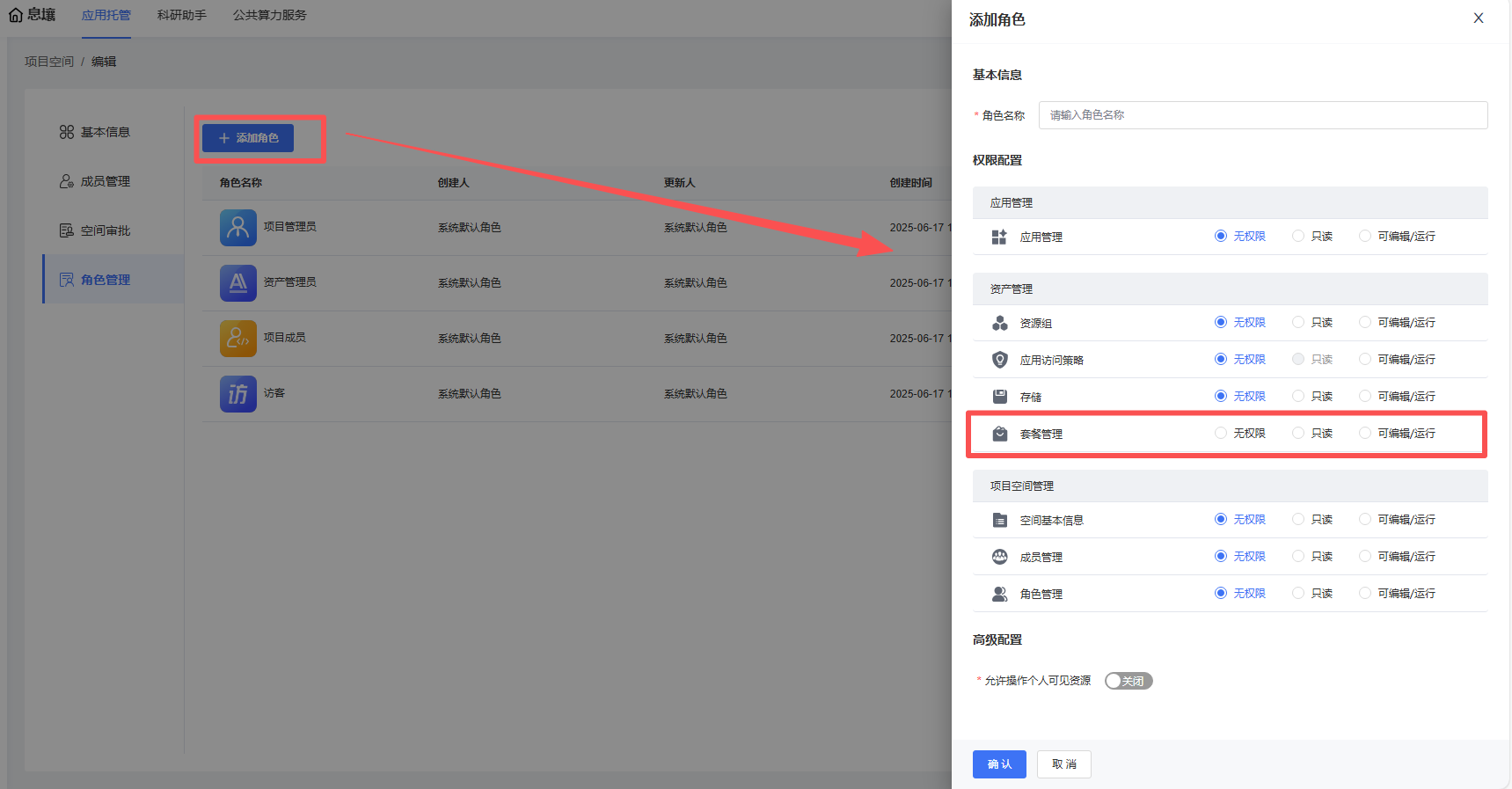
Task: Click the 资产管理员 role name
Action: pos(290,282)
